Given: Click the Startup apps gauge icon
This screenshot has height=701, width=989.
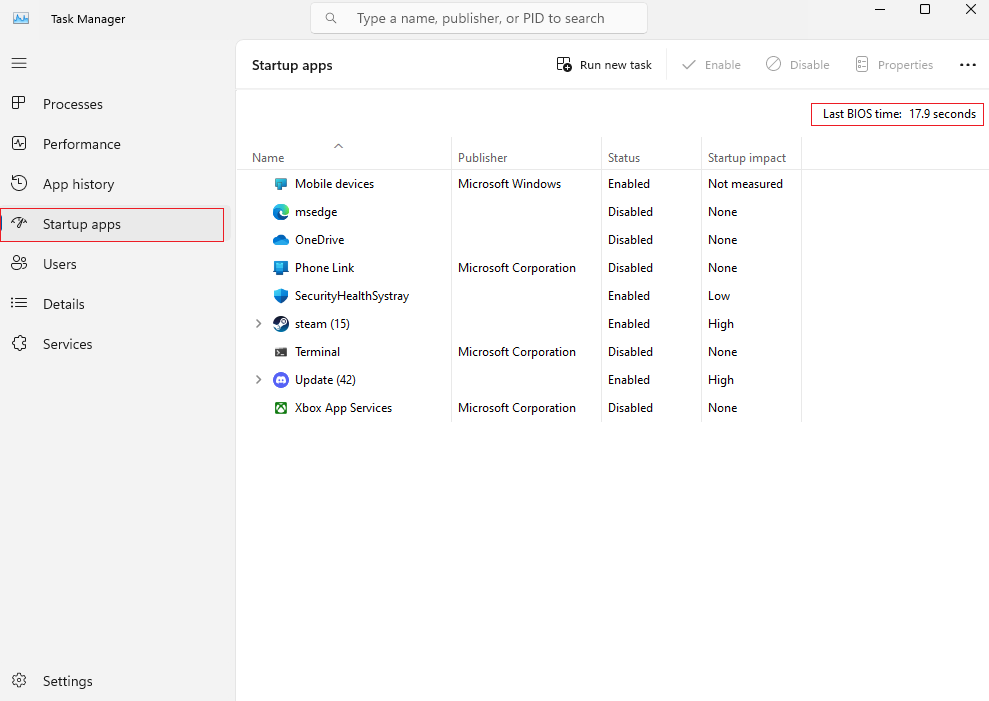Looking at the screenshot, I should coord(19,223).
